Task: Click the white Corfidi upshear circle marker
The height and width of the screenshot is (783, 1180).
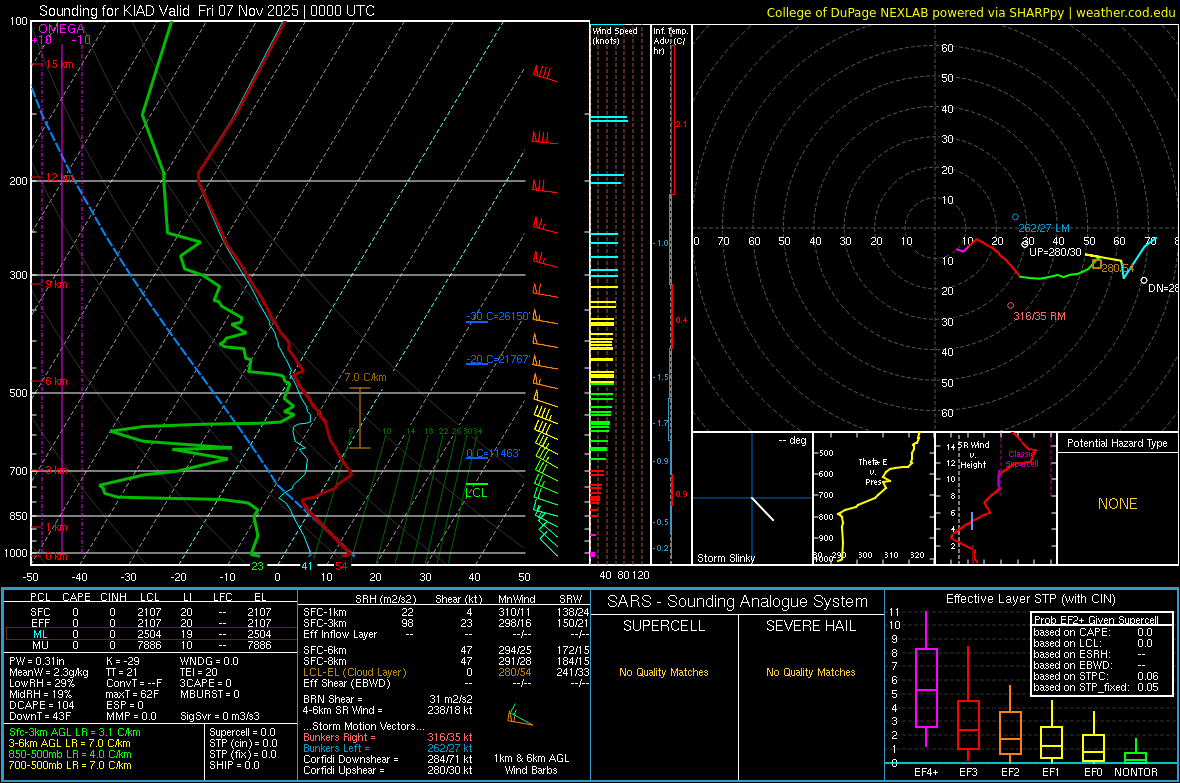Action: point(1025,244)
